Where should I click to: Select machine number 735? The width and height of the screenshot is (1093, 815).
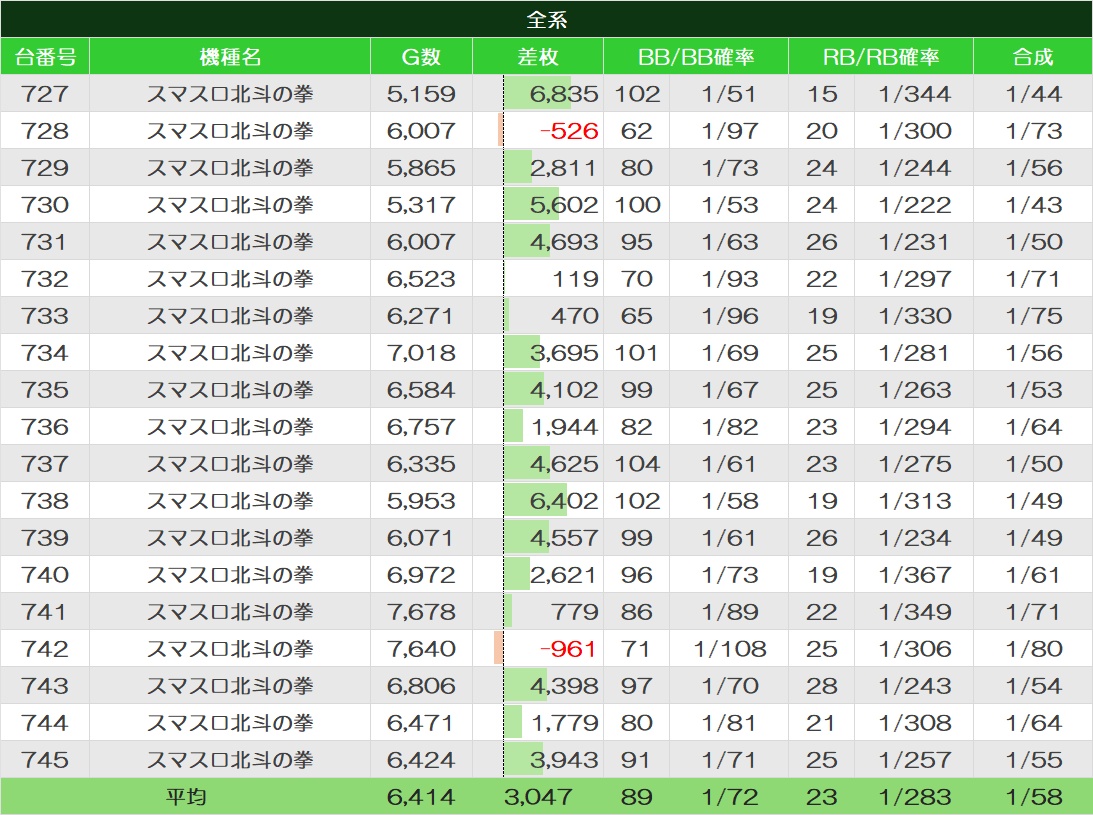pyautogui.click(x=45, y=389)
